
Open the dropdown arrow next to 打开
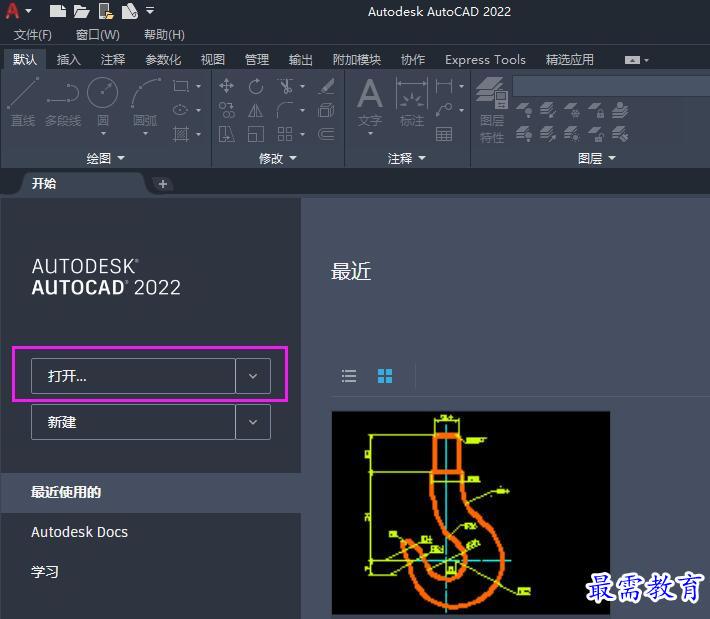tap(253, 376)
